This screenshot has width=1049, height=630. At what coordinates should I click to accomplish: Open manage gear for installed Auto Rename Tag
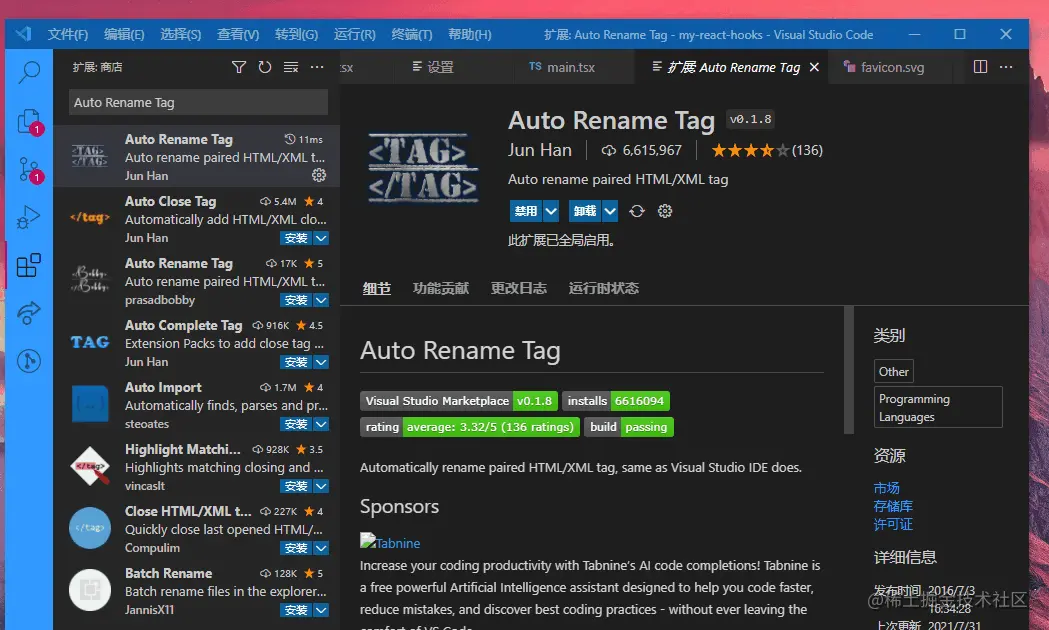[x=319, y=175]
